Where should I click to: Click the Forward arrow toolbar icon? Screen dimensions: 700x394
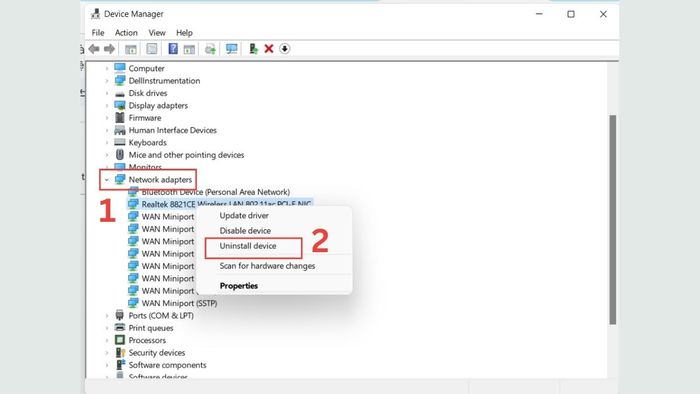tap(109, 49)
